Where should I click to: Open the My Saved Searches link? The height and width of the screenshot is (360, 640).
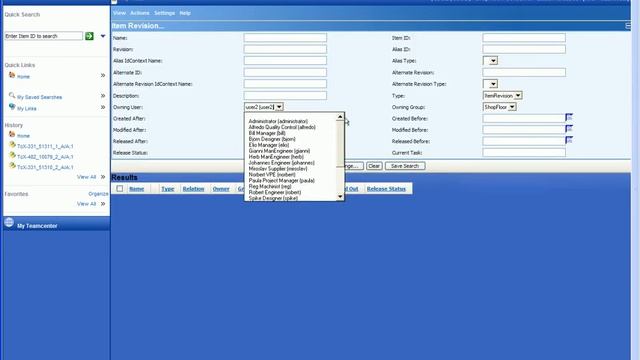click(40, 97)
